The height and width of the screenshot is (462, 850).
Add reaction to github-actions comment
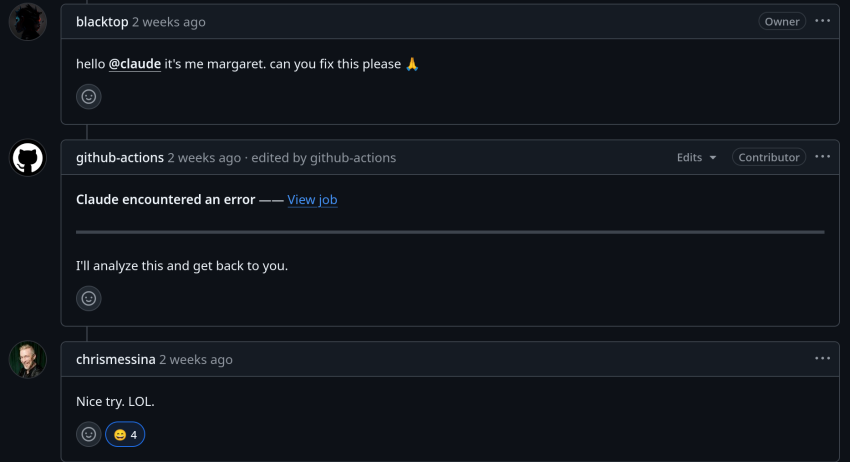click(89, 298)
